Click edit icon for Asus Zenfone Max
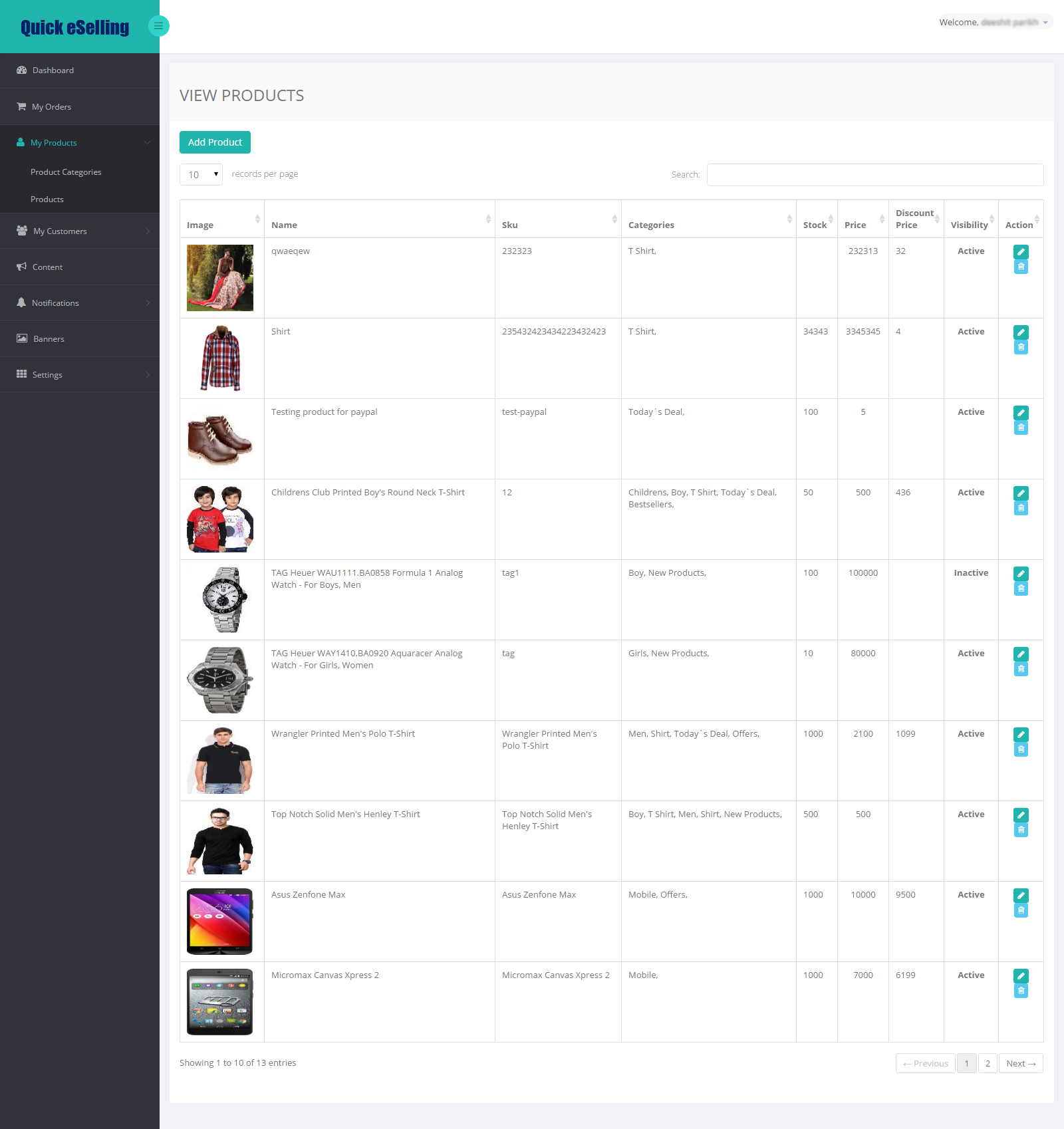1064x1129 pixels. tap(1021, 896)
